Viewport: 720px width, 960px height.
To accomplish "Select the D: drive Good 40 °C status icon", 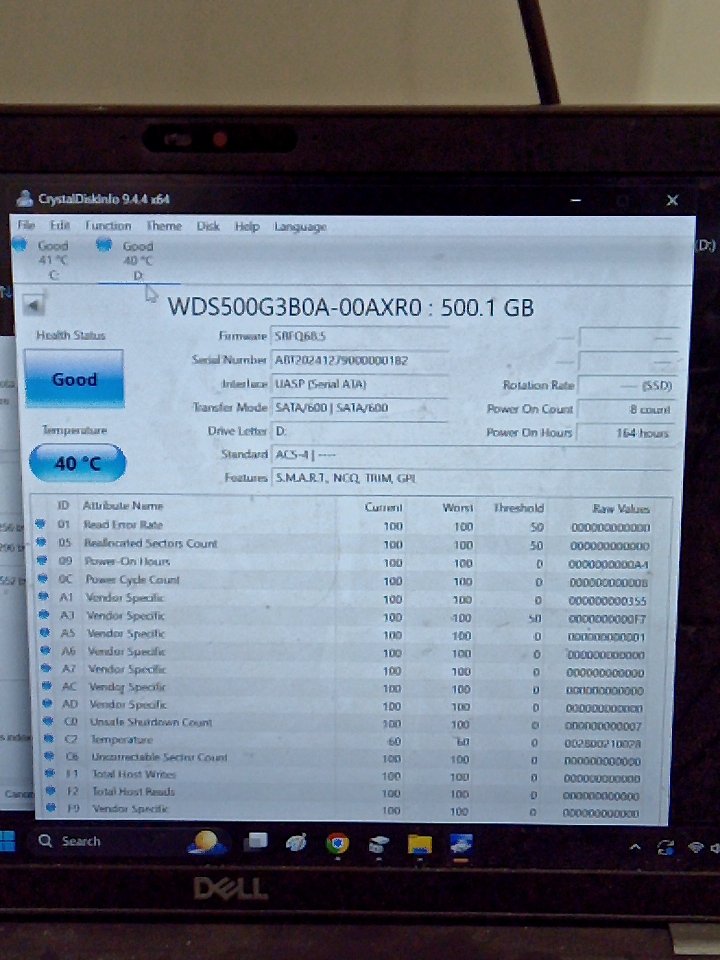I will pyautogui.click(x=103, y=245).
